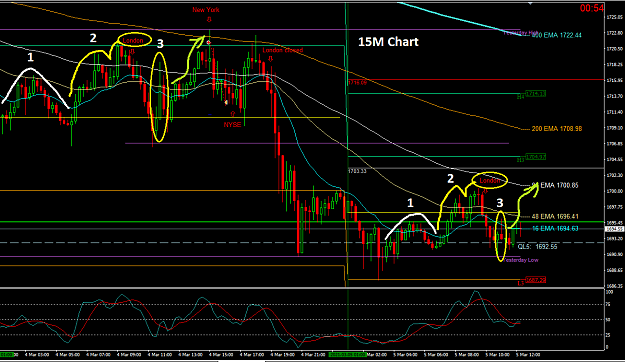Image resolution: width=625 pixels, height=362 pixels.
Task: Click the 5 Mar 12:00 time label
Action: pos(528,354)
